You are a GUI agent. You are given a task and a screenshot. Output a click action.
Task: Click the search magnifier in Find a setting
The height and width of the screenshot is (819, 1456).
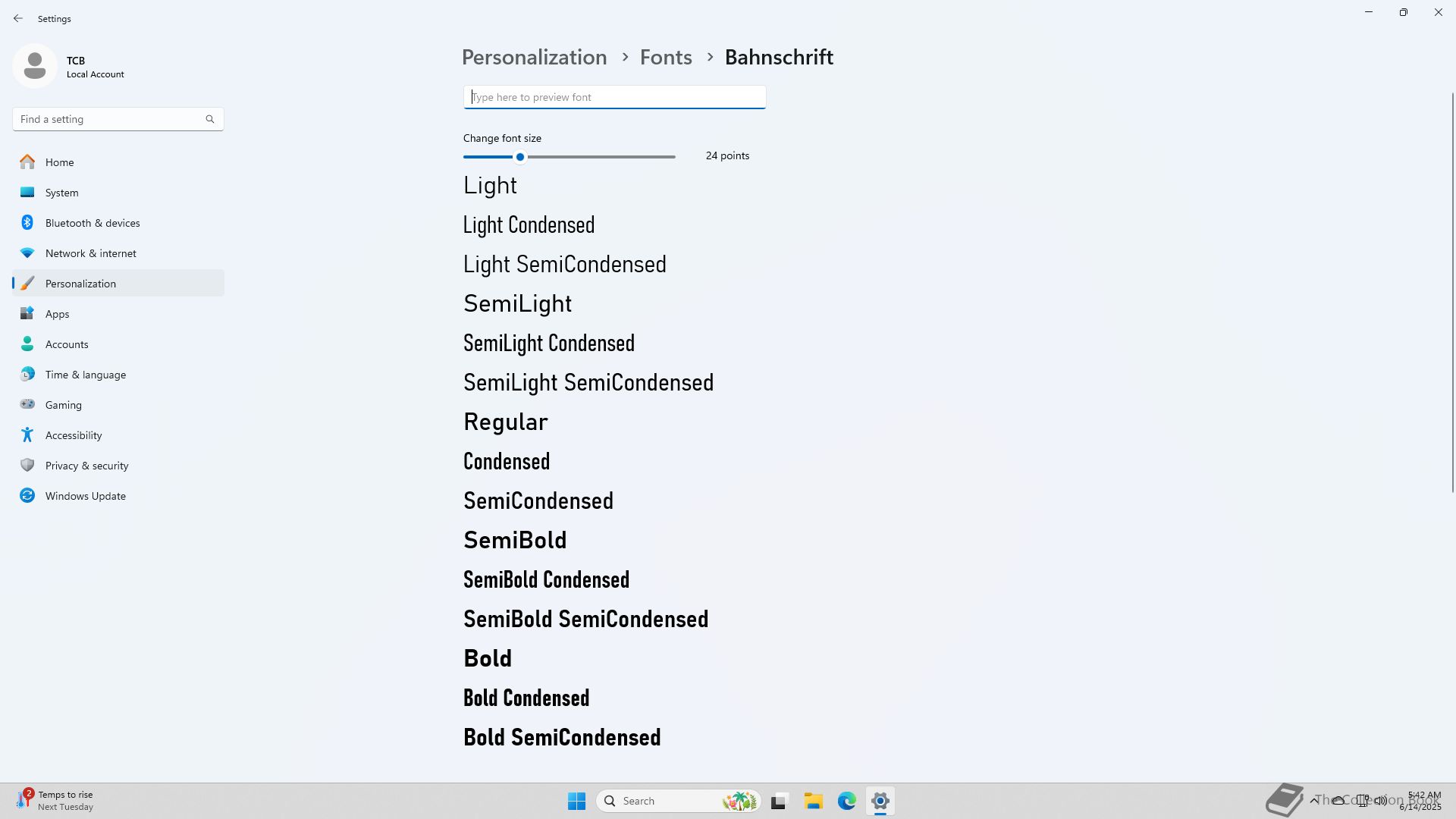tap(210, 119)
